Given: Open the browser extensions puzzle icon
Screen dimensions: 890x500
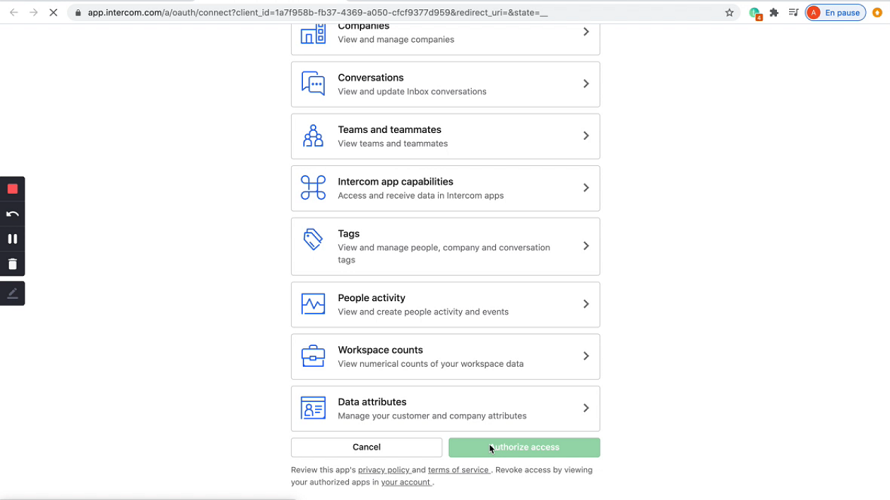Looking at the screenshot, I should click(774, 12).
